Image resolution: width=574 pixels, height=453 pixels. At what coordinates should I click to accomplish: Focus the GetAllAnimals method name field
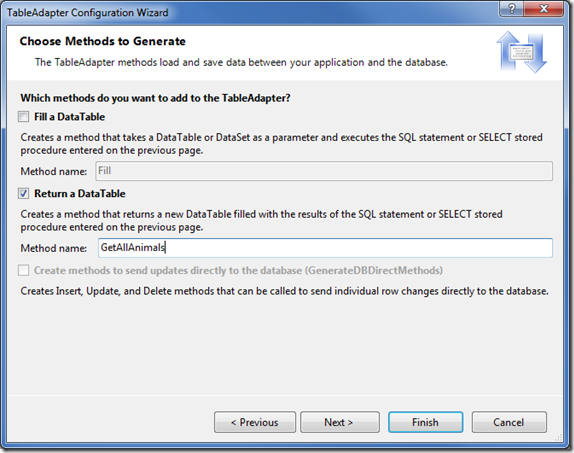(325, 248)
